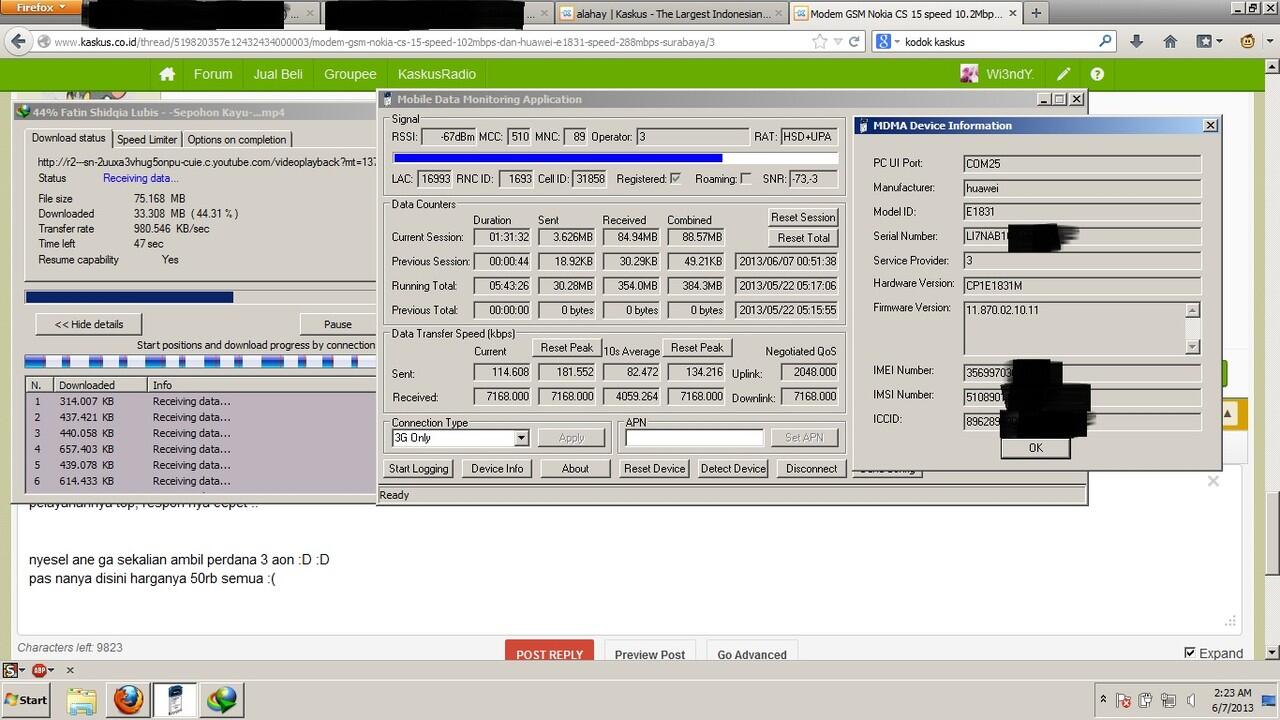Viewport: 1280px width, 720px height.
Task: Click the segmented connection progress strip
Action: (200, 361)
